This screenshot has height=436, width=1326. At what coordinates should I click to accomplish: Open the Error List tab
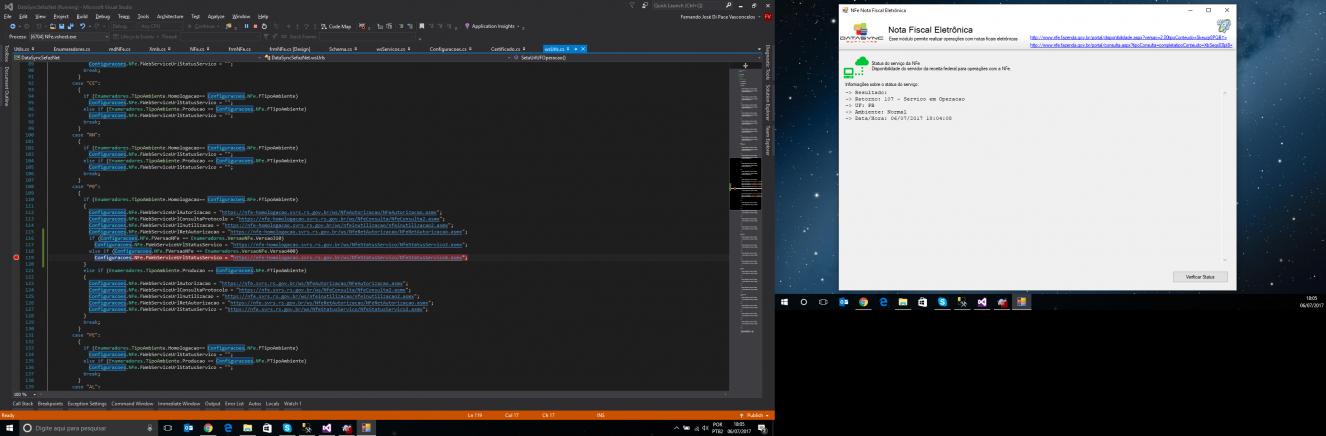[234, 403]
